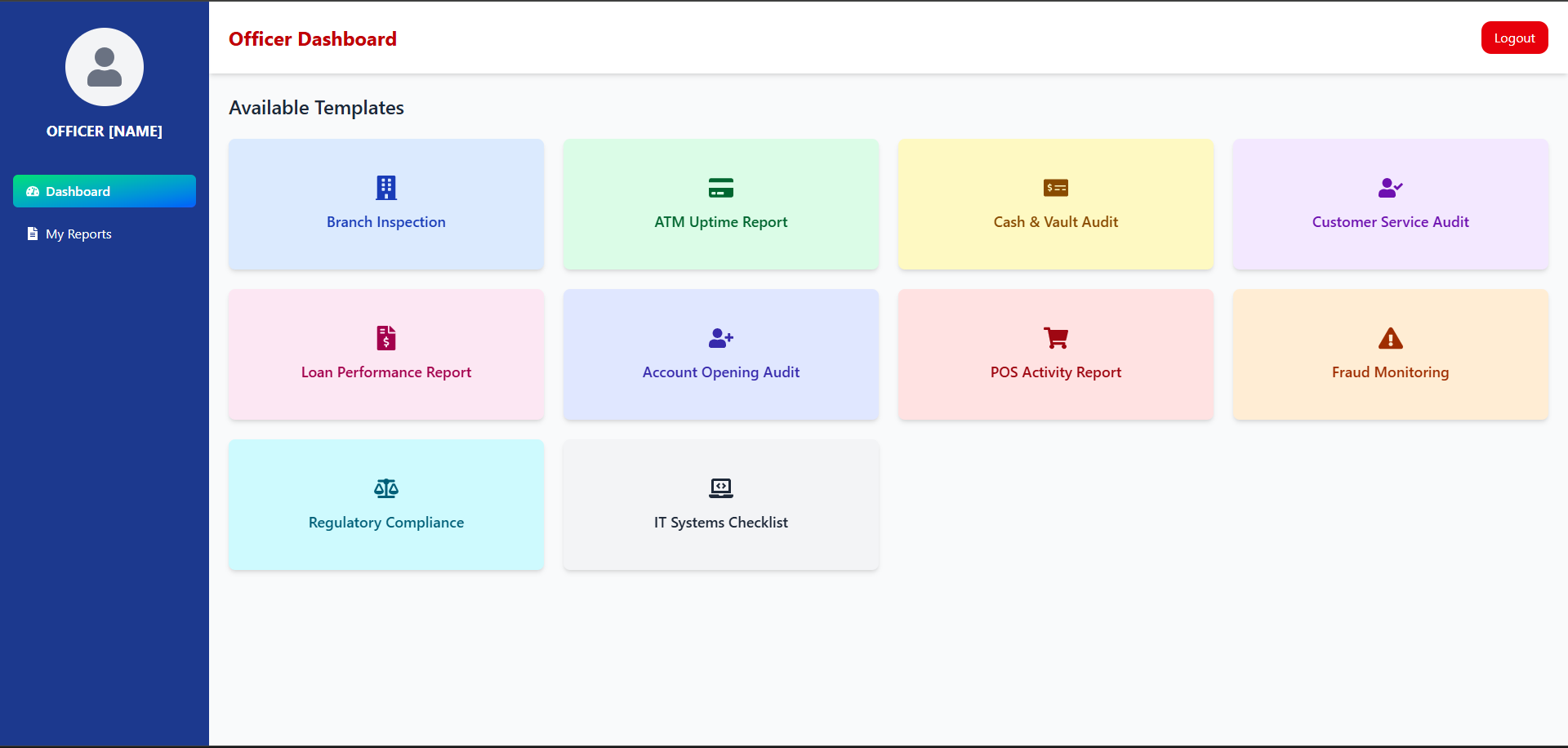The width and height of the screenshot is (1568, 748).
Task: Click the officer profile avatar
Action: tap(105, 67)
